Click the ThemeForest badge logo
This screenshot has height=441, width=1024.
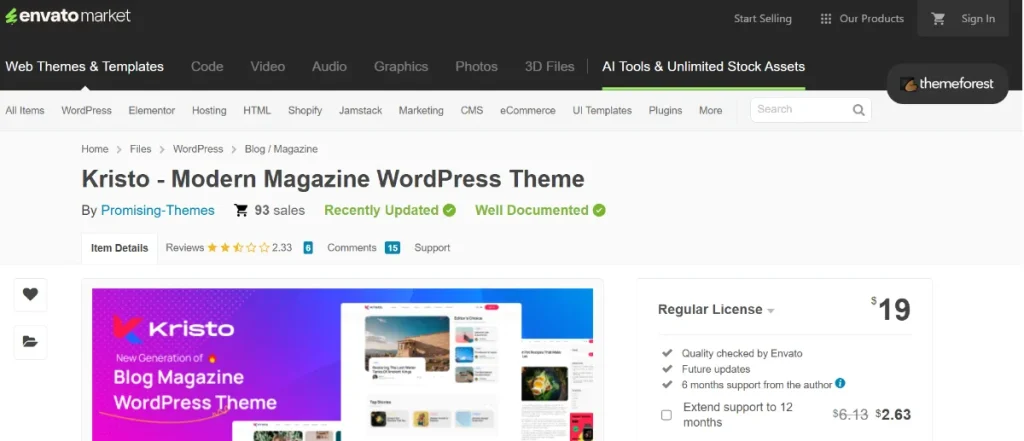947,84
